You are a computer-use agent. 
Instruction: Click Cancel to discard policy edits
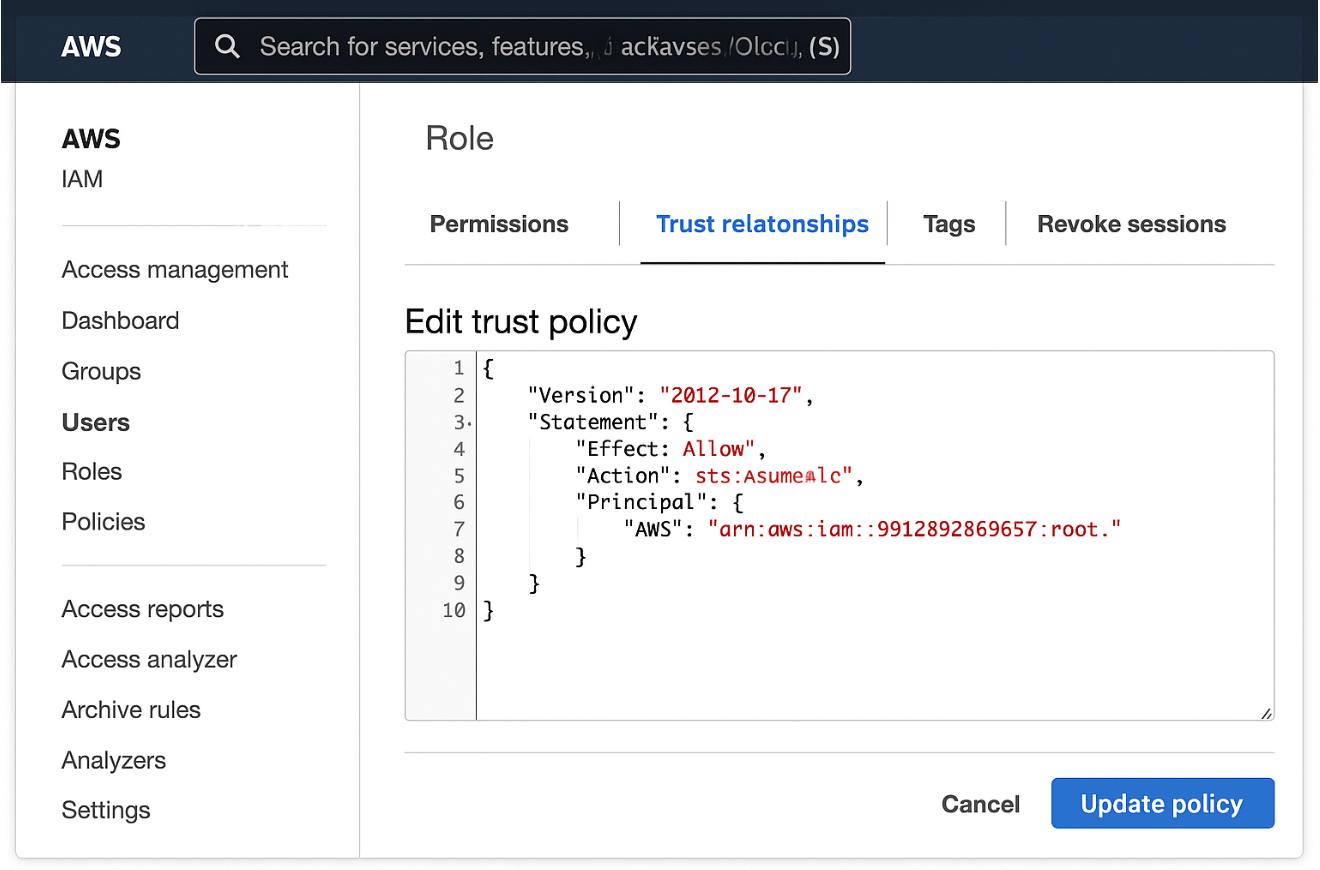(x=980, y=804)
